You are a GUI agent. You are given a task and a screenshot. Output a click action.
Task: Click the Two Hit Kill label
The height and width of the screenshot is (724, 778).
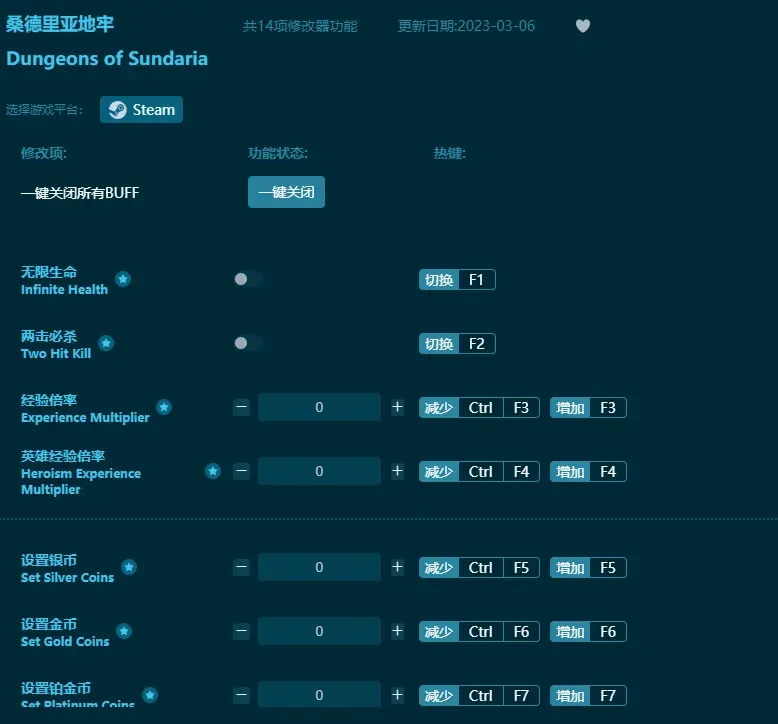[x=56, y=353]
